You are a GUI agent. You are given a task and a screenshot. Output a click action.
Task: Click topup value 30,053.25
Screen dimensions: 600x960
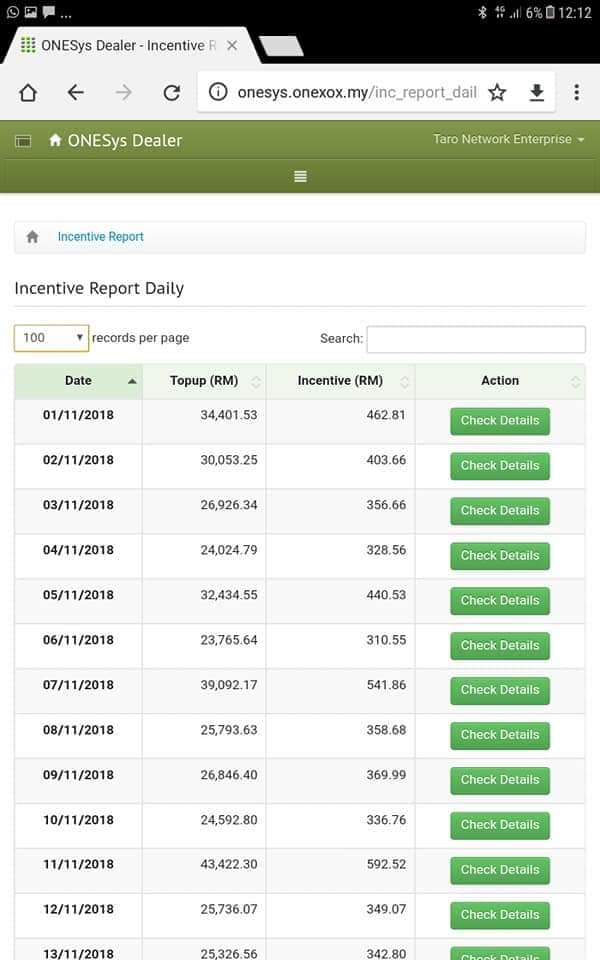point(229,460)
